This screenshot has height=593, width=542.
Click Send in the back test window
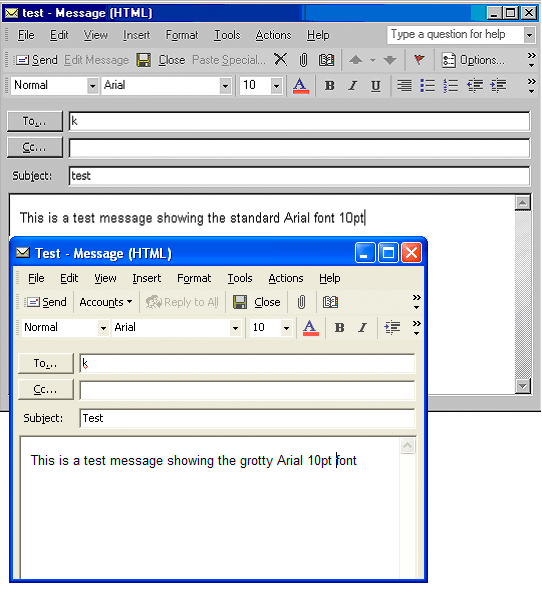[36, 60]
